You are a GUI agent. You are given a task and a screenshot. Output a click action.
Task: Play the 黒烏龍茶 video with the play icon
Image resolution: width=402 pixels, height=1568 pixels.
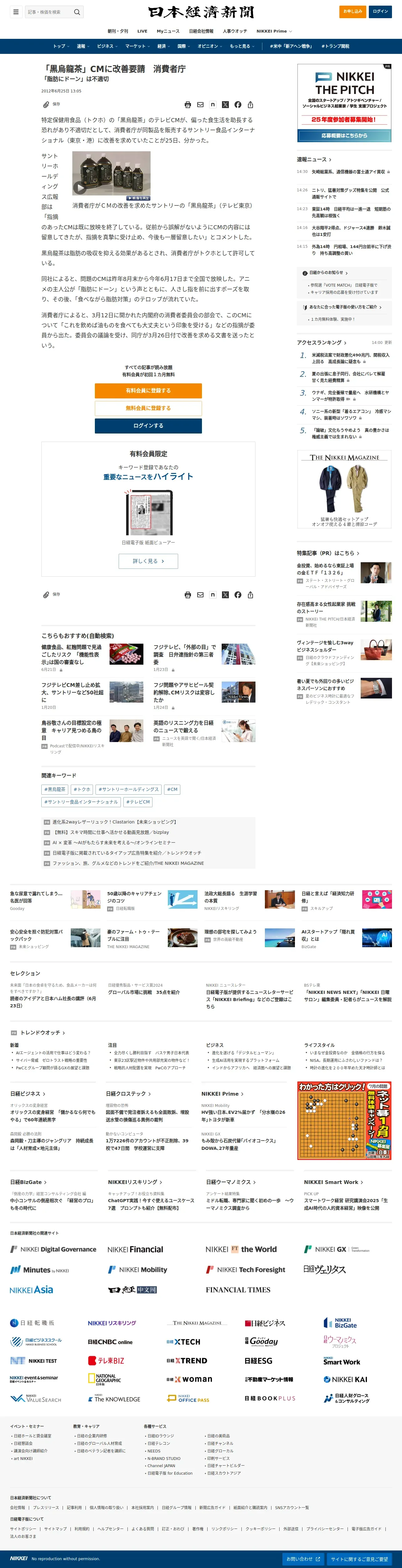click(x=80, y=188)
